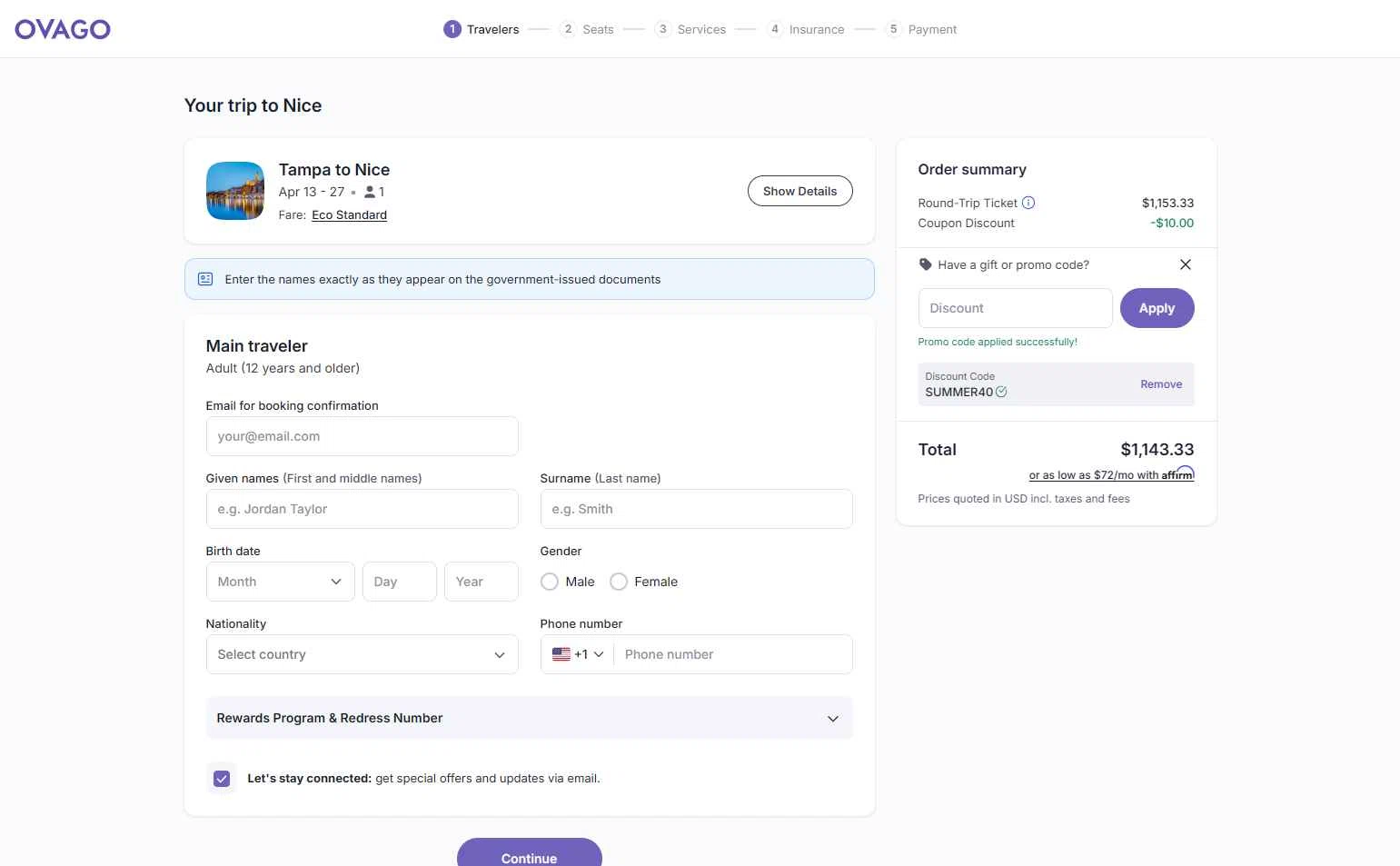
Task: Go to the Payment step
Action: (921, 29)
